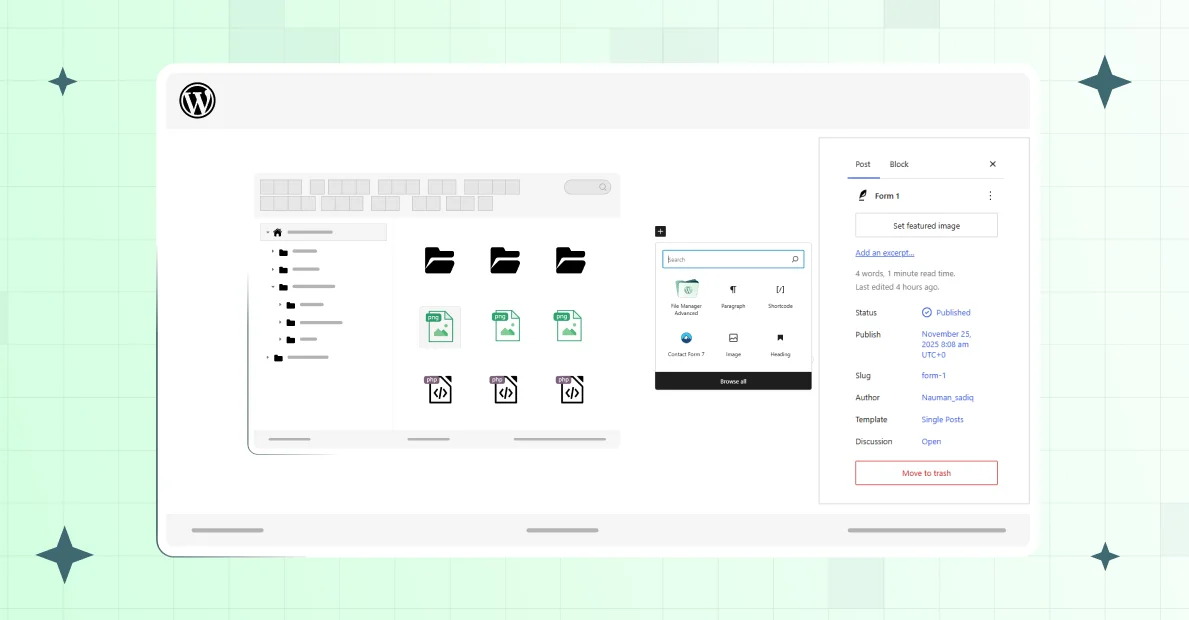
Task: Insert an Image block
Action: point(733,342)
